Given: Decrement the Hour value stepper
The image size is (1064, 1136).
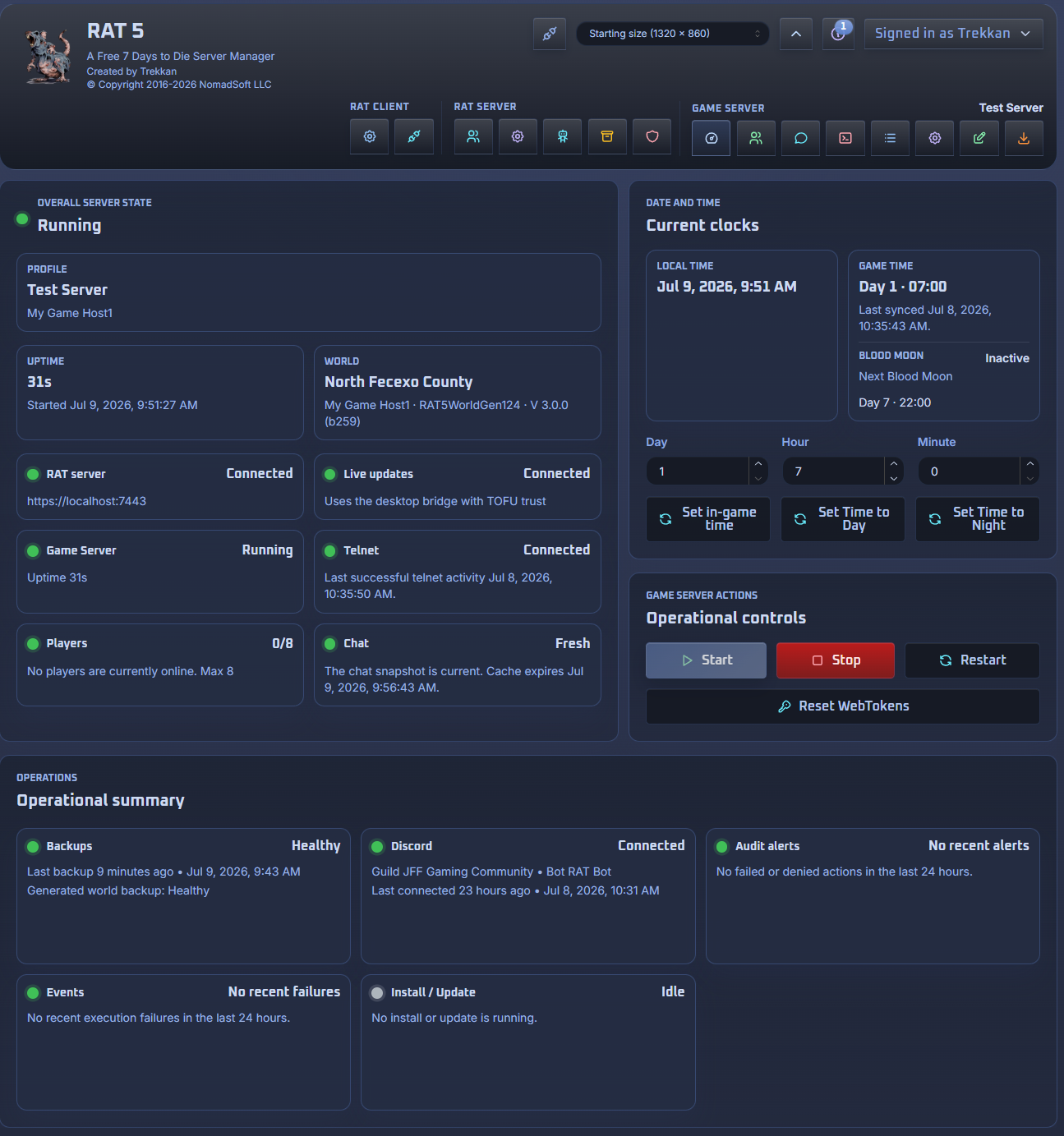Looking at the screenshot, I should click(x=894, y=478).
